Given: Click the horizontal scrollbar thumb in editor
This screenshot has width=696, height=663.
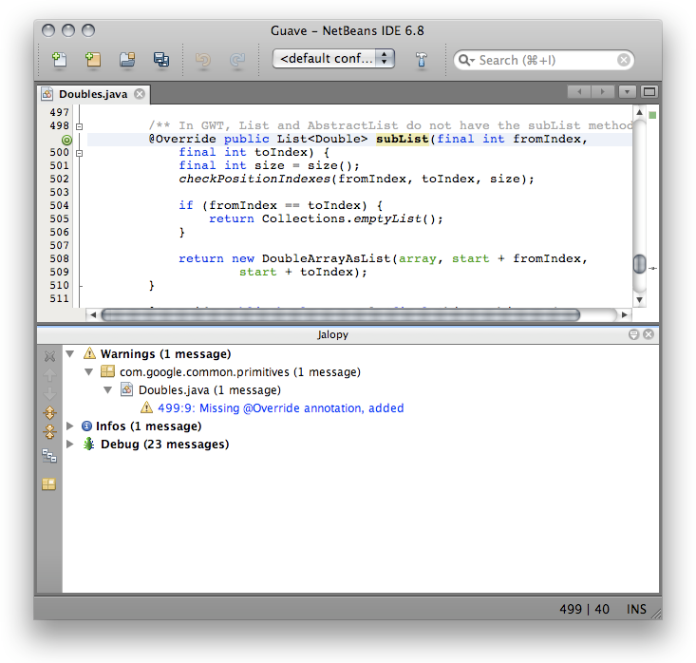Looking at the screenshot, I should [x=340, y=315].
